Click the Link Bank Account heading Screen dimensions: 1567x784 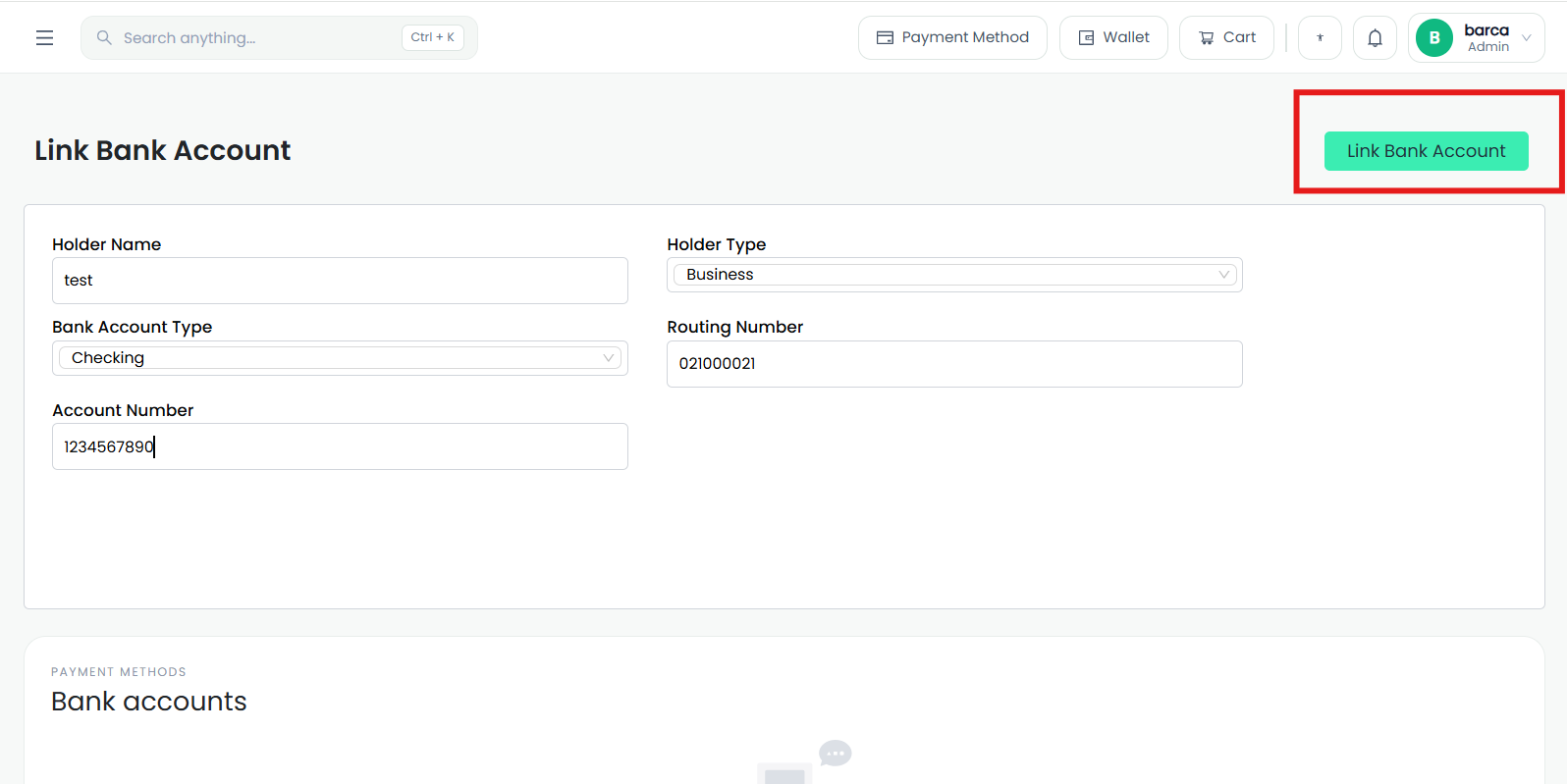click(163, 150)
